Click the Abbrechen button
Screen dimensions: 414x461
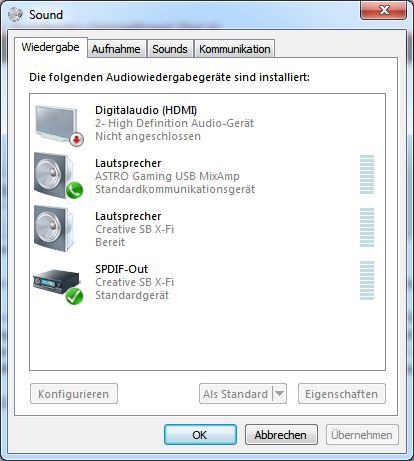[281, 435]
